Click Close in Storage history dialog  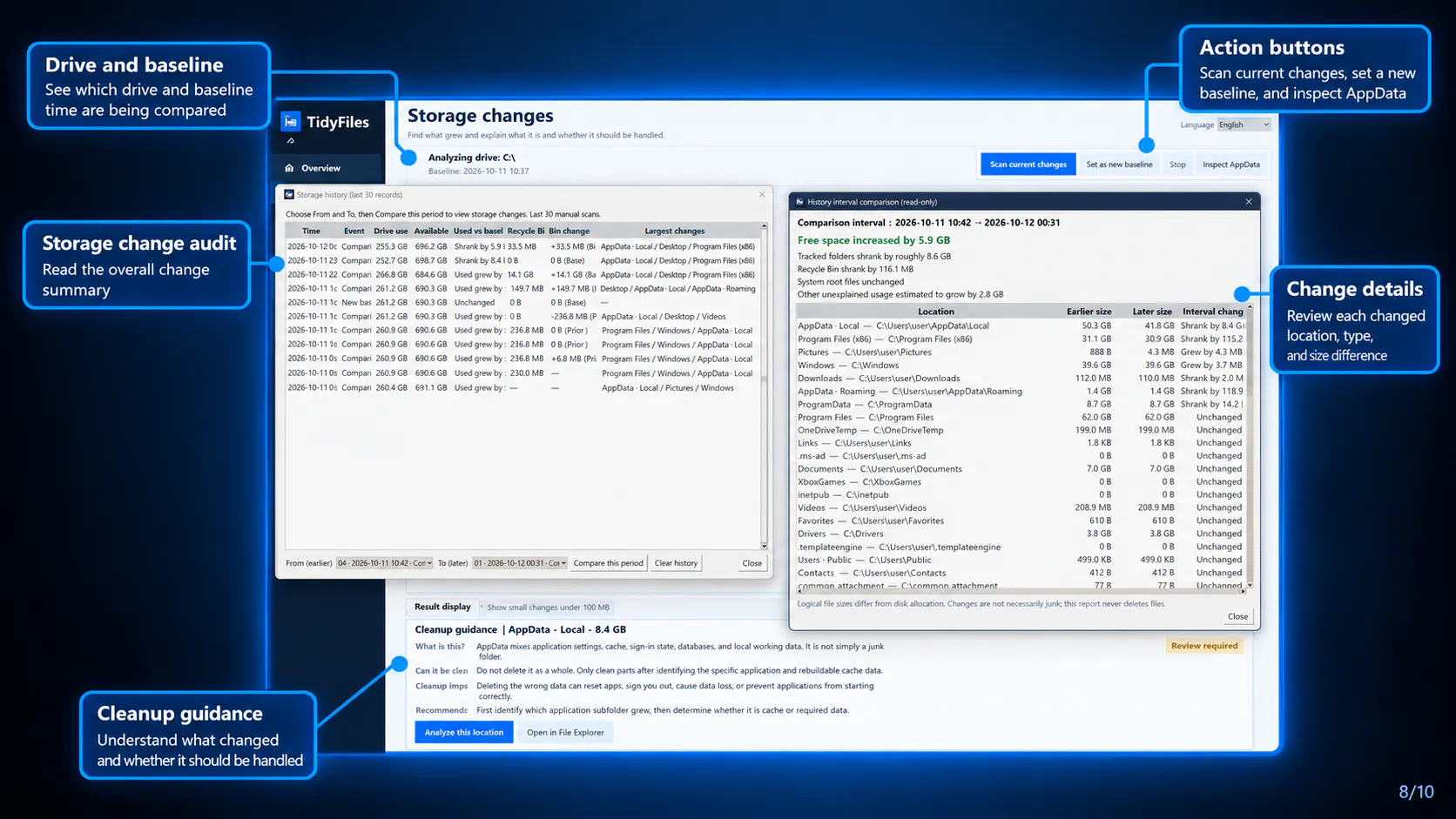coord(752,563)
